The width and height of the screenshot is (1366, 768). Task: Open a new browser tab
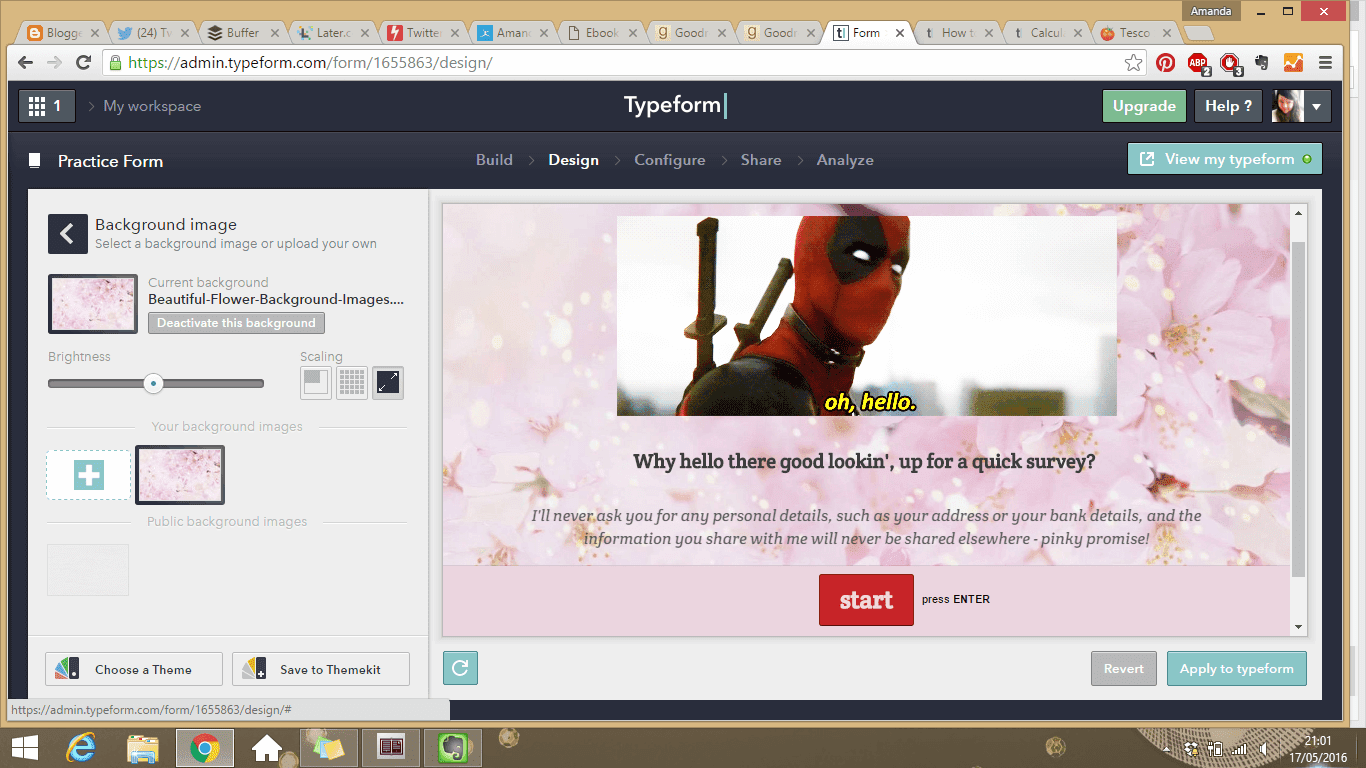(x=1197, y=34)
